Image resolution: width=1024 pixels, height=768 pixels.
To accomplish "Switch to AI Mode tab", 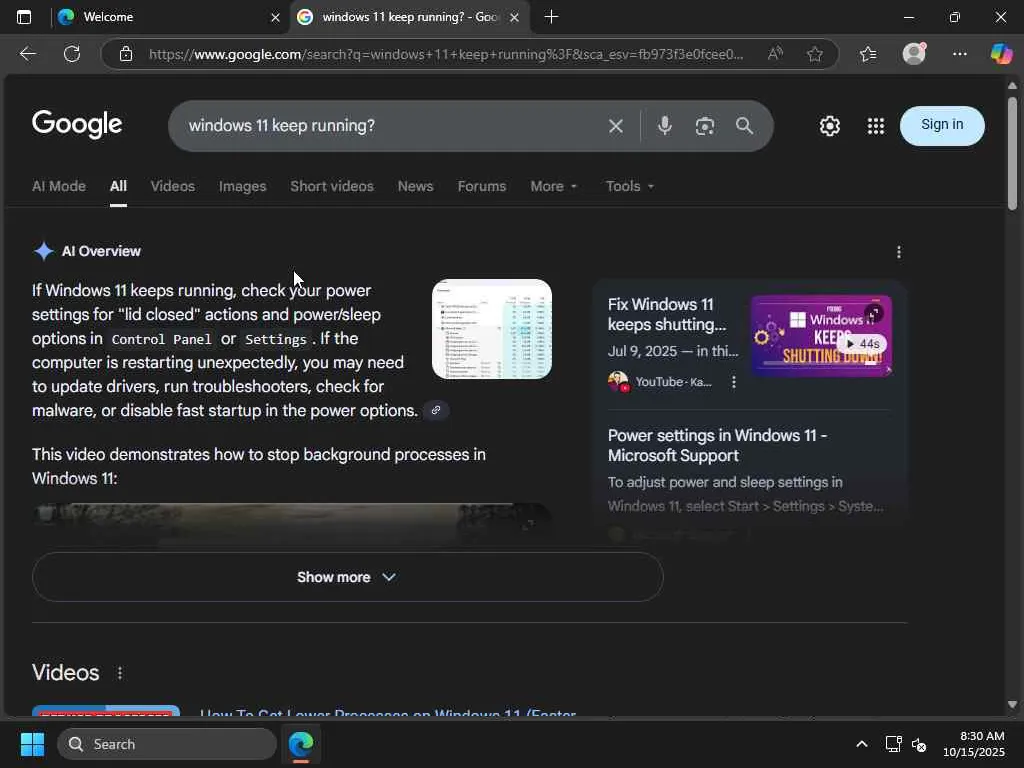I will [59, 186].
